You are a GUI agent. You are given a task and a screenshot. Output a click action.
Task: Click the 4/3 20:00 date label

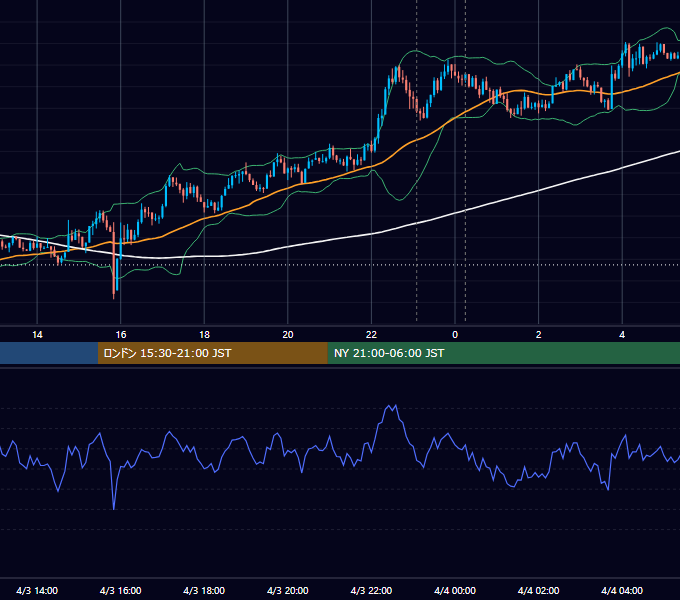pyautogui.click(x=288, y=590)
